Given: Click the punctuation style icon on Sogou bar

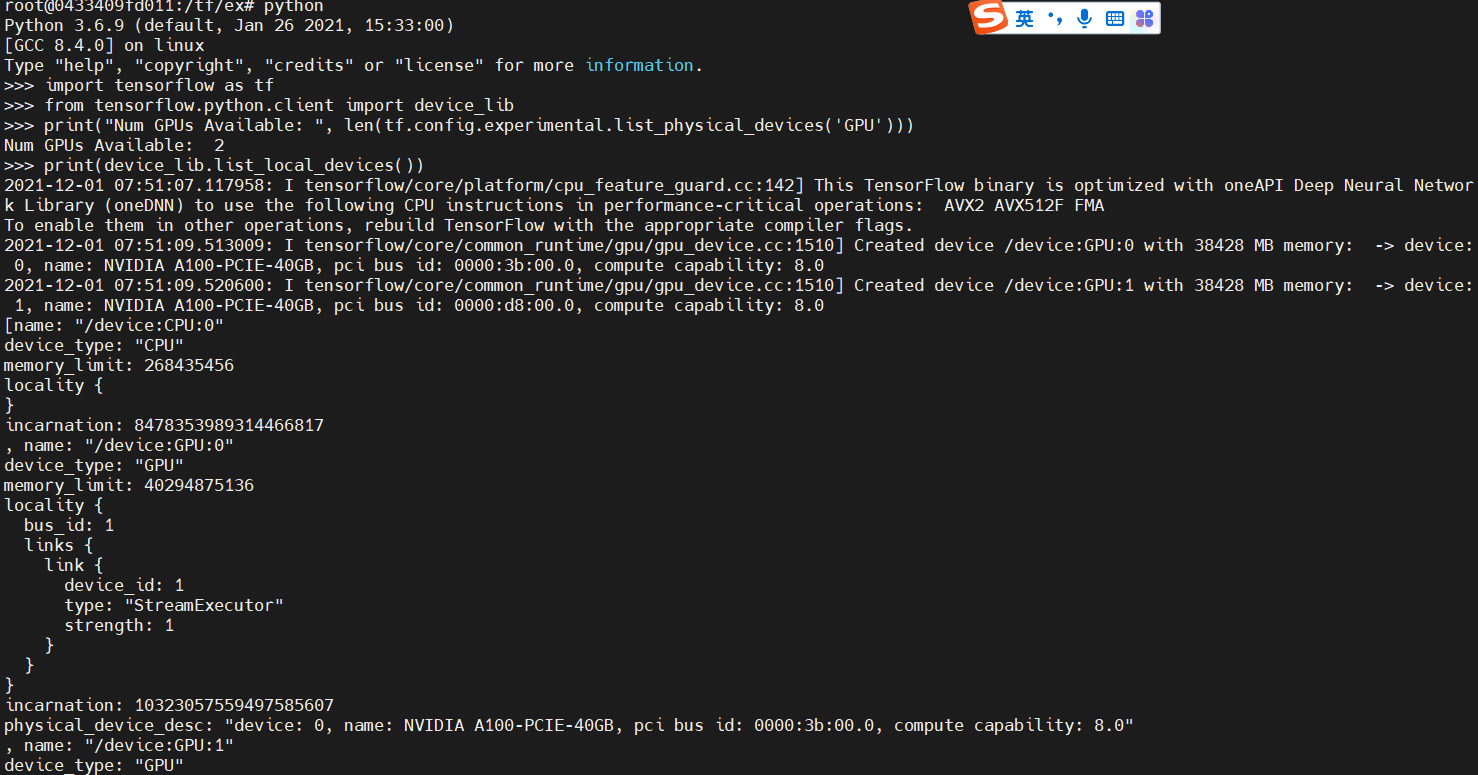Looking at the screenshot, I should pyautogui.click(x=1053, y=17).
